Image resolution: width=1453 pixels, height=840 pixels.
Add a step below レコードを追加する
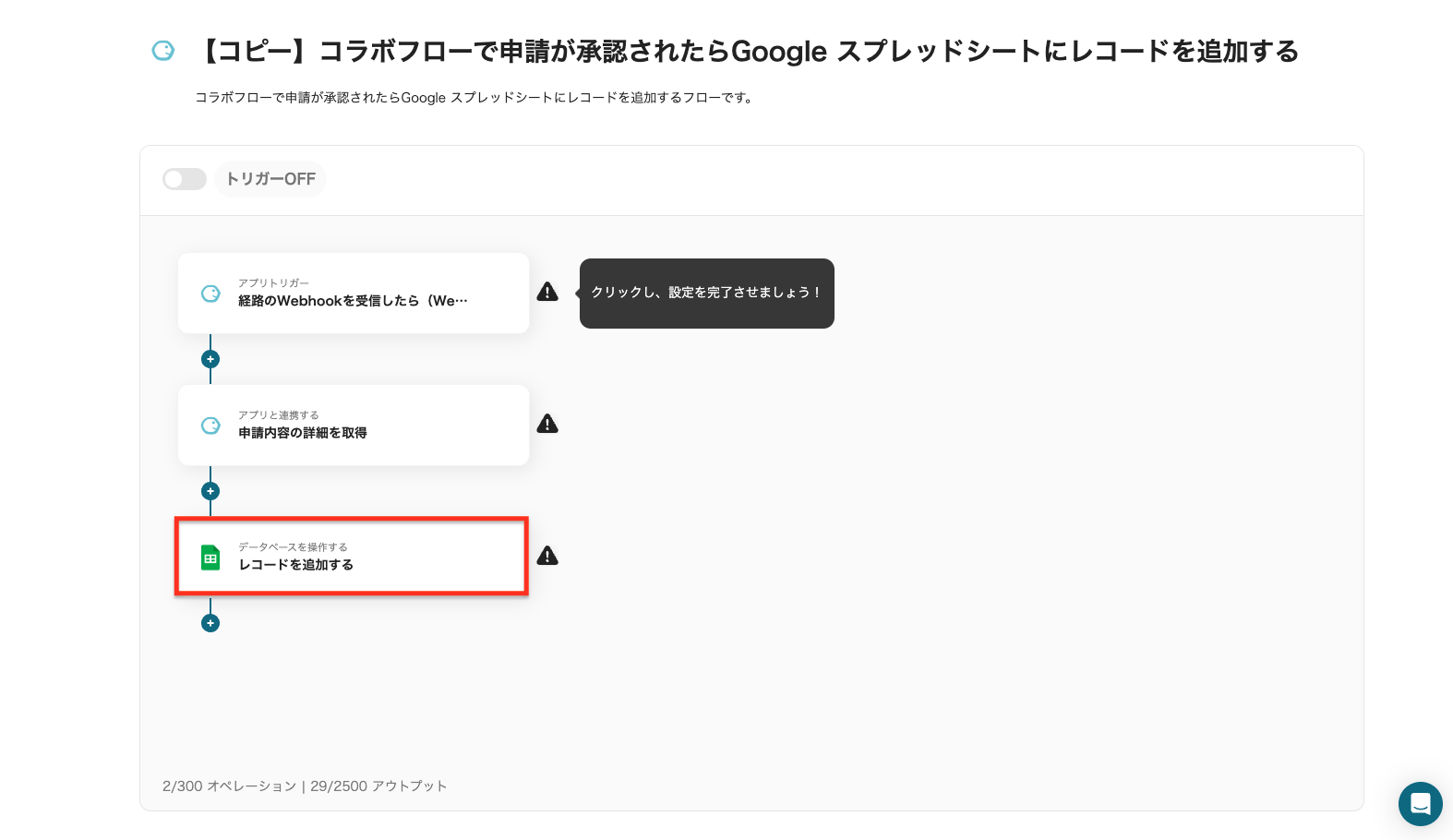[x=210, y=623]
